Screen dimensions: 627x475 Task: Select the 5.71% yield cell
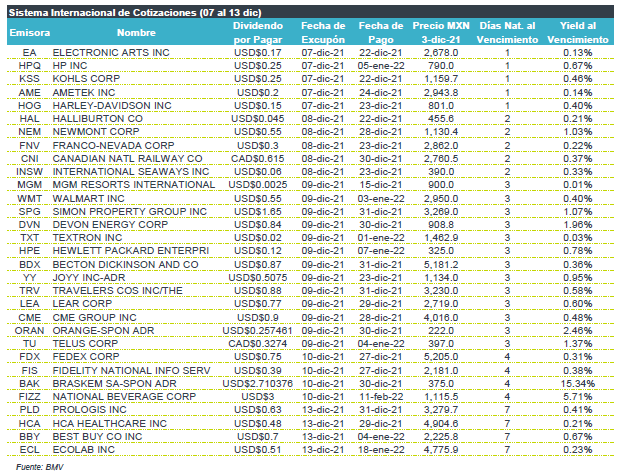(578, 397)
